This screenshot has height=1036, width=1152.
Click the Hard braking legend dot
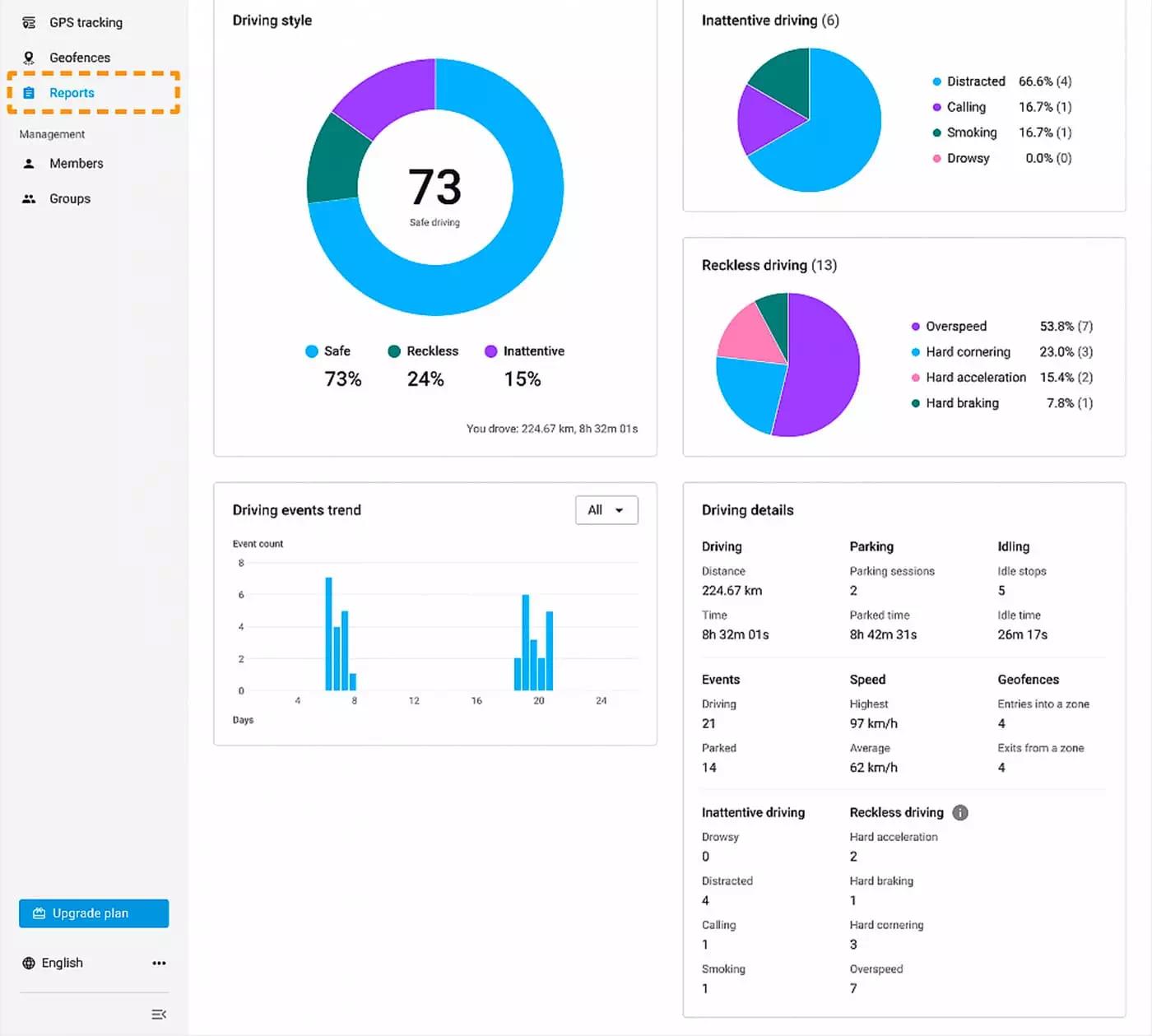916,403
